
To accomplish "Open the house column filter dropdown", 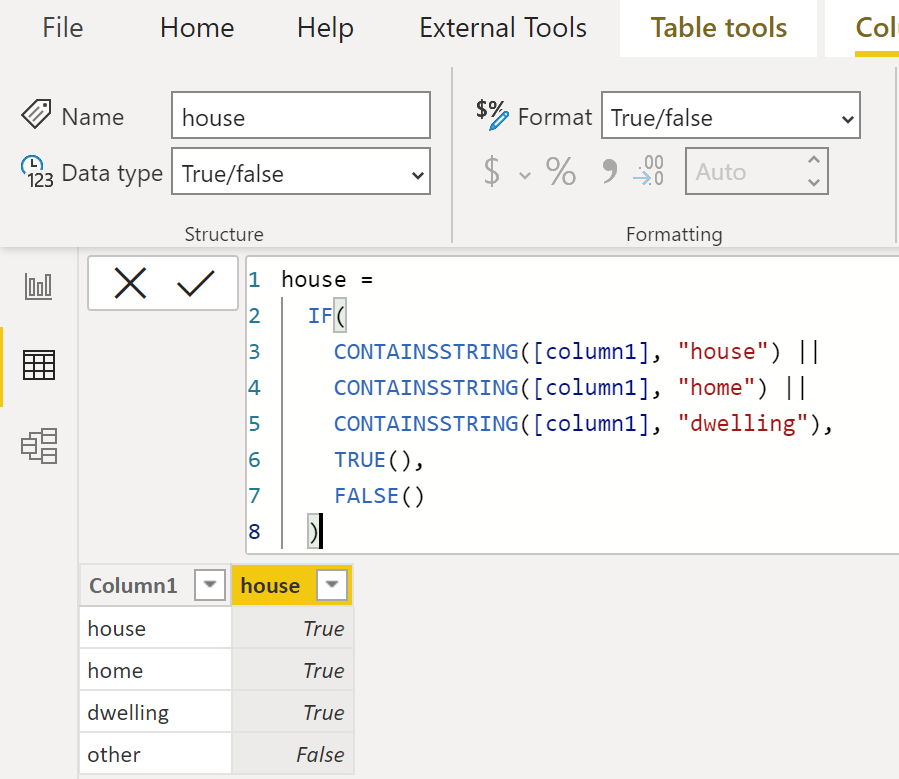I will (331, 585).
